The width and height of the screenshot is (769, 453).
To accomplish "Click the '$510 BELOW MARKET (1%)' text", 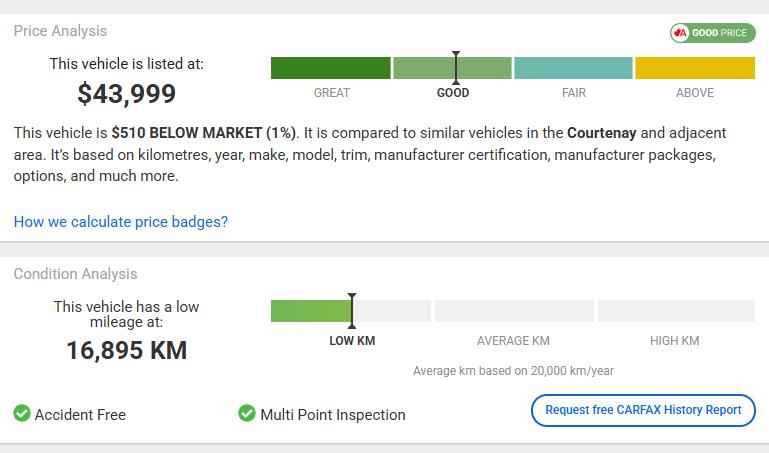I will coord(204,133).
